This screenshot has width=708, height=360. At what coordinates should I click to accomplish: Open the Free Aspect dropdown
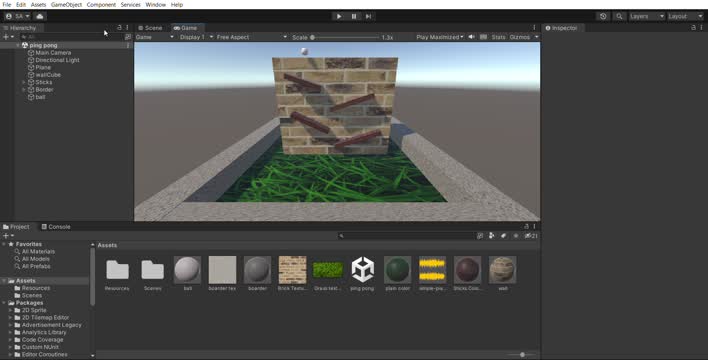pyautogui.click(x=252, y=37)
